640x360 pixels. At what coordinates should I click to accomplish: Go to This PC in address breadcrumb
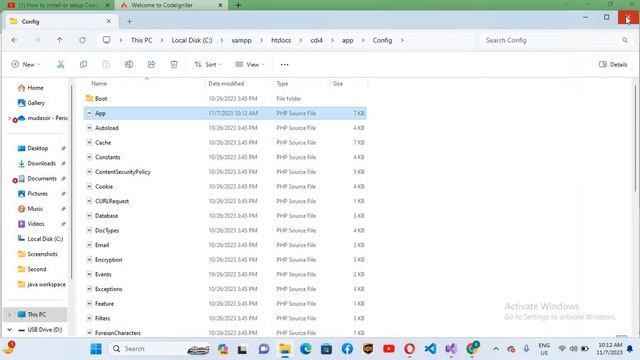coord(141,40)
